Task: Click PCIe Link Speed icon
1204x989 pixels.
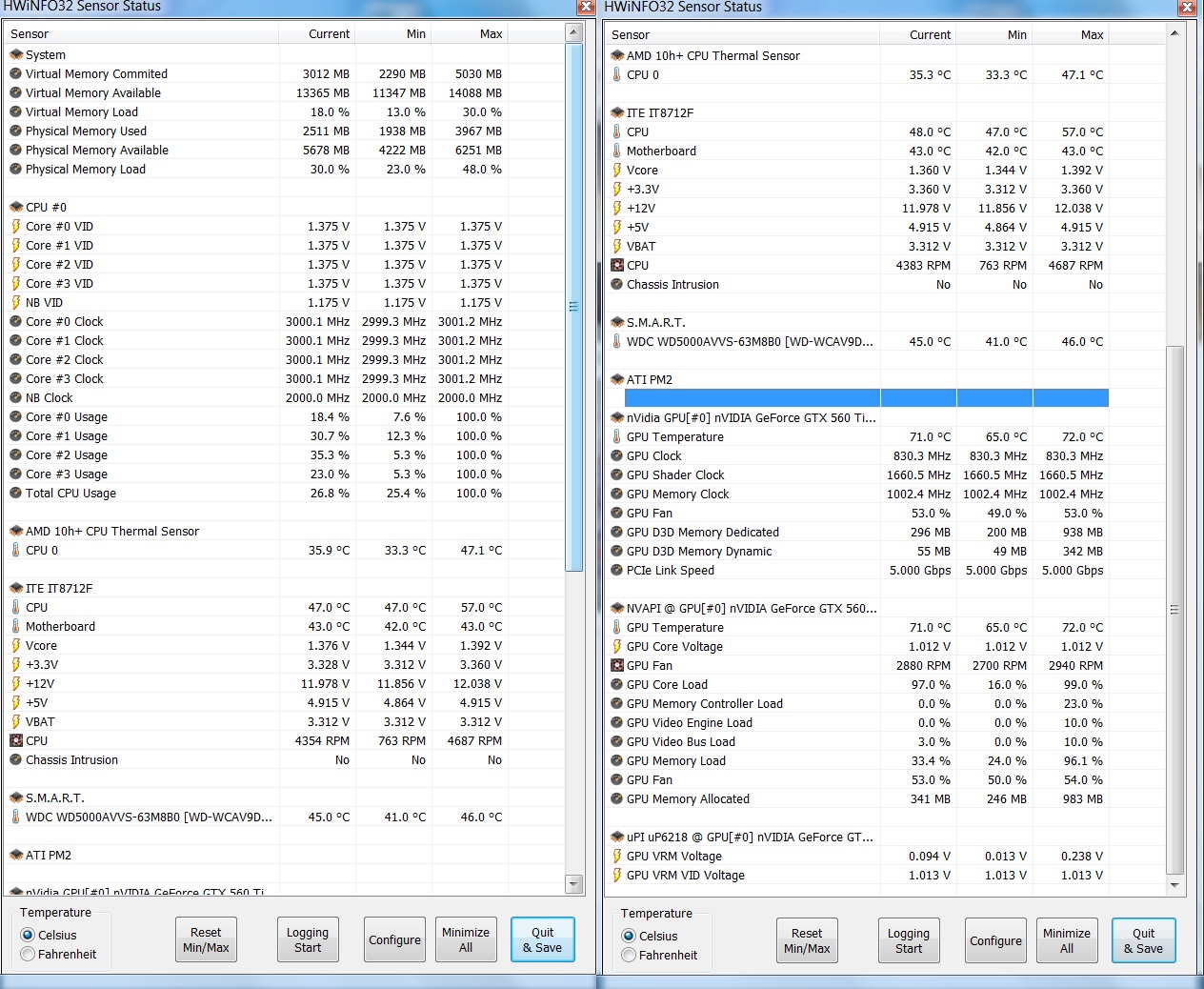Action: pos(617,571)
